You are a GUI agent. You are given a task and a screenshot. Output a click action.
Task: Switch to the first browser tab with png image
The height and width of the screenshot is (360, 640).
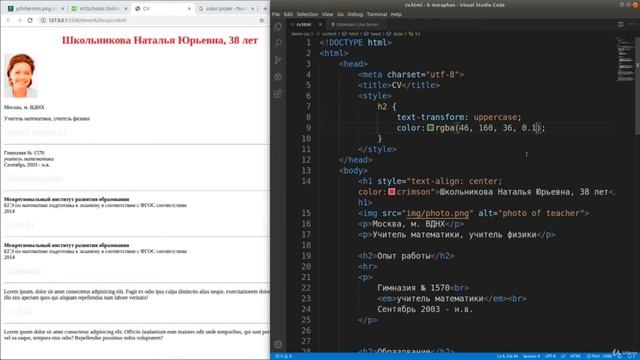(36, 9)
